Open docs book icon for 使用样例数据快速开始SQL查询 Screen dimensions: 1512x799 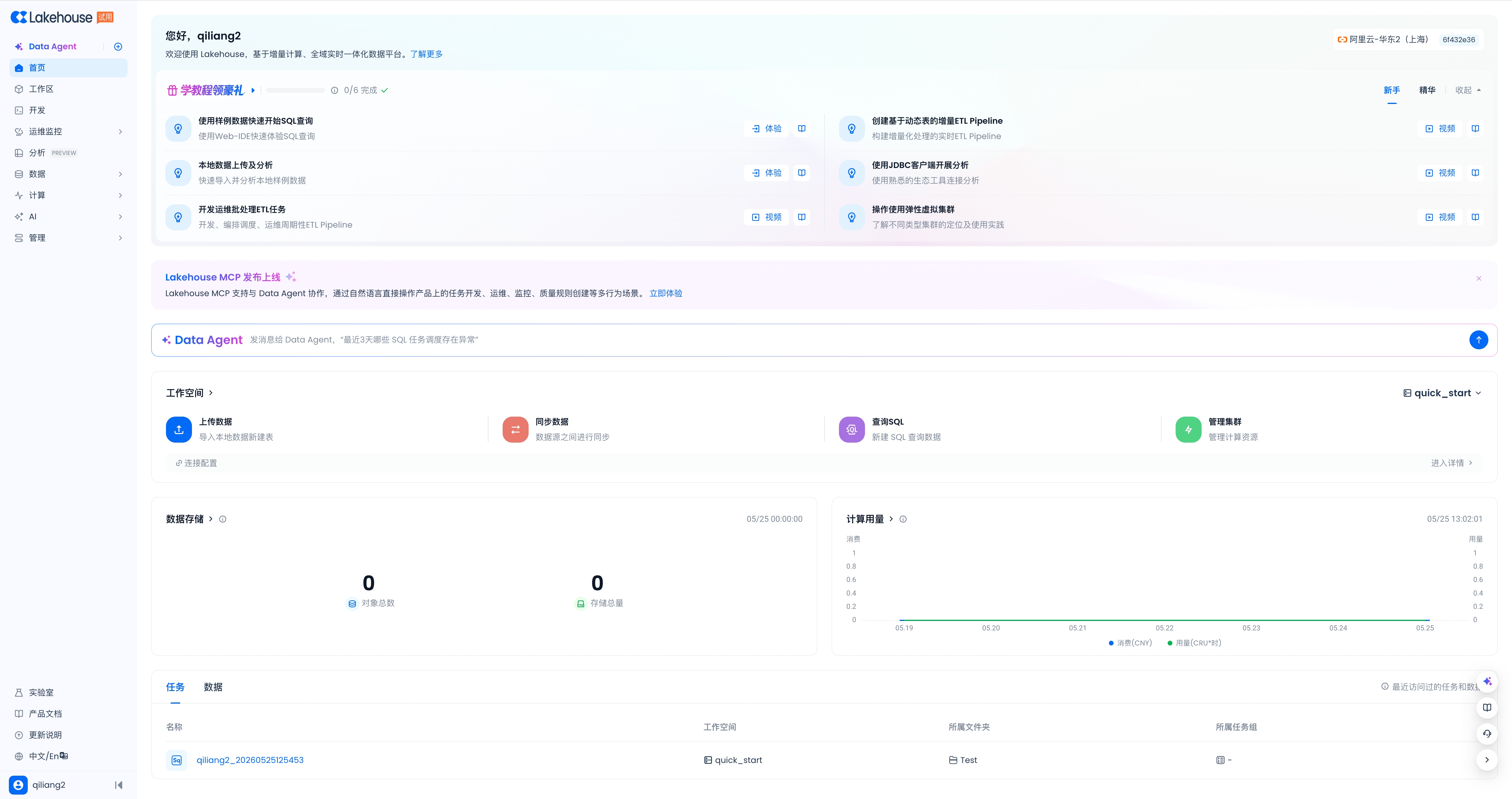point(801,128)
